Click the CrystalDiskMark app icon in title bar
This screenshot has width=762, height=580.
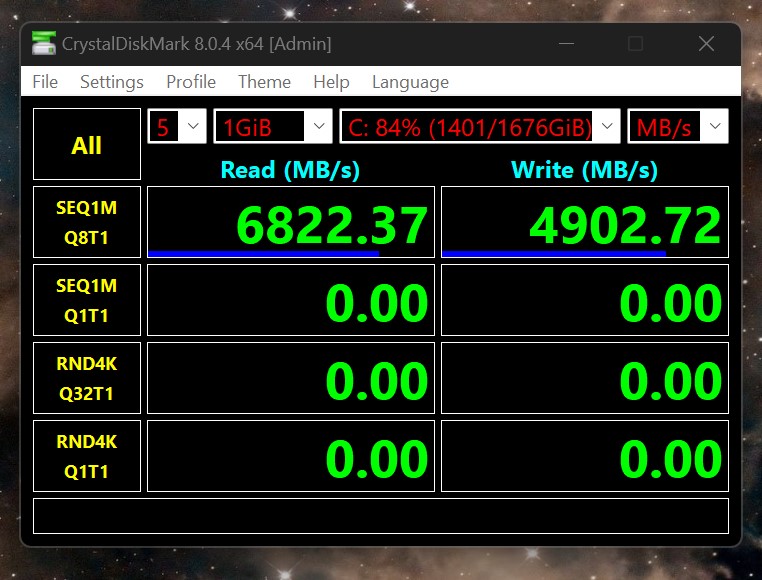(x=44, y=43)
